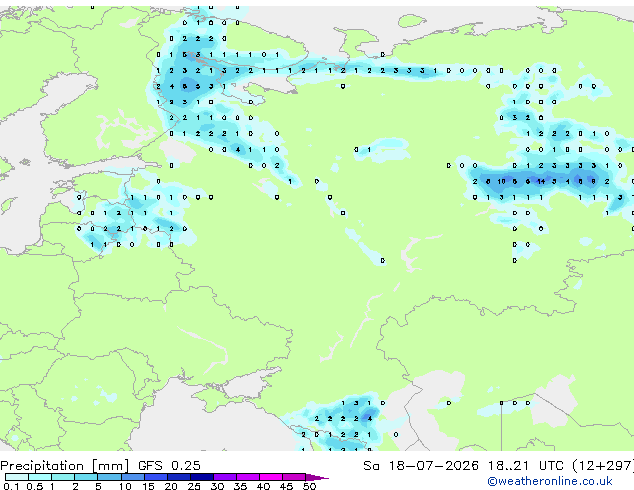This screenshot has width=634, height=490.
Task: Pick the 45–50 mm legend swatch
Action: pyautogui.click(x=294, y=477)
